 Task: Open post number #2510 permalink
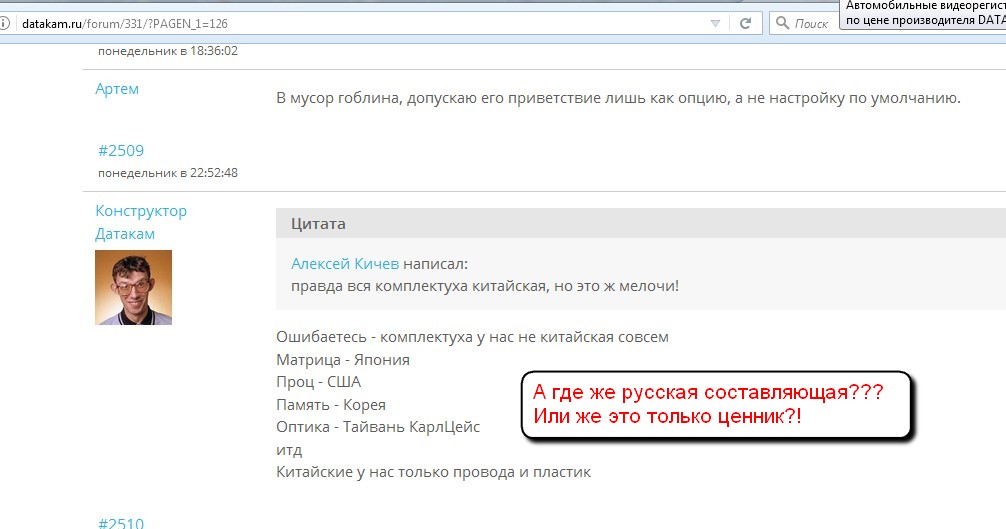pos(121,523)
